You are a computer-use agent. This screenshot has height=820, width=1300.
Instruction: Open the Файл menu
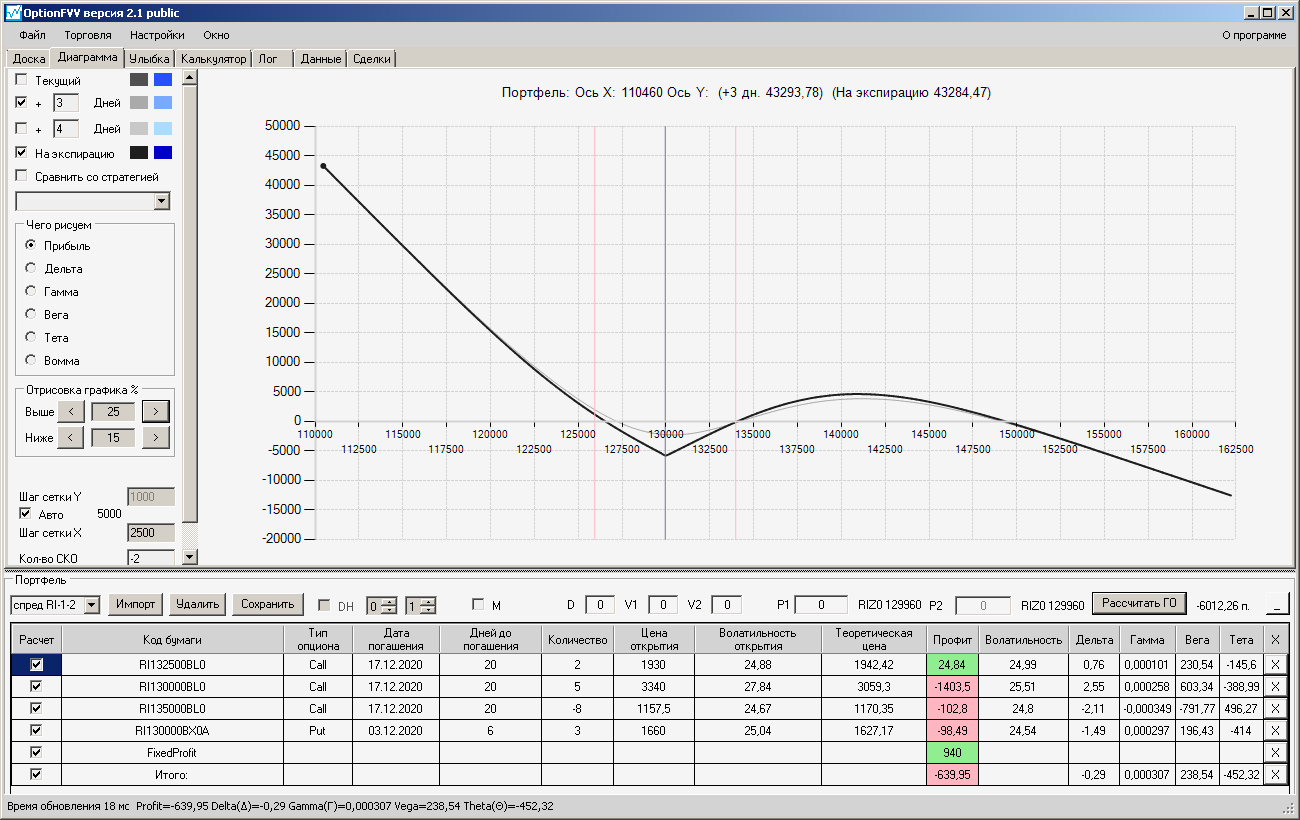pos(32,35)
